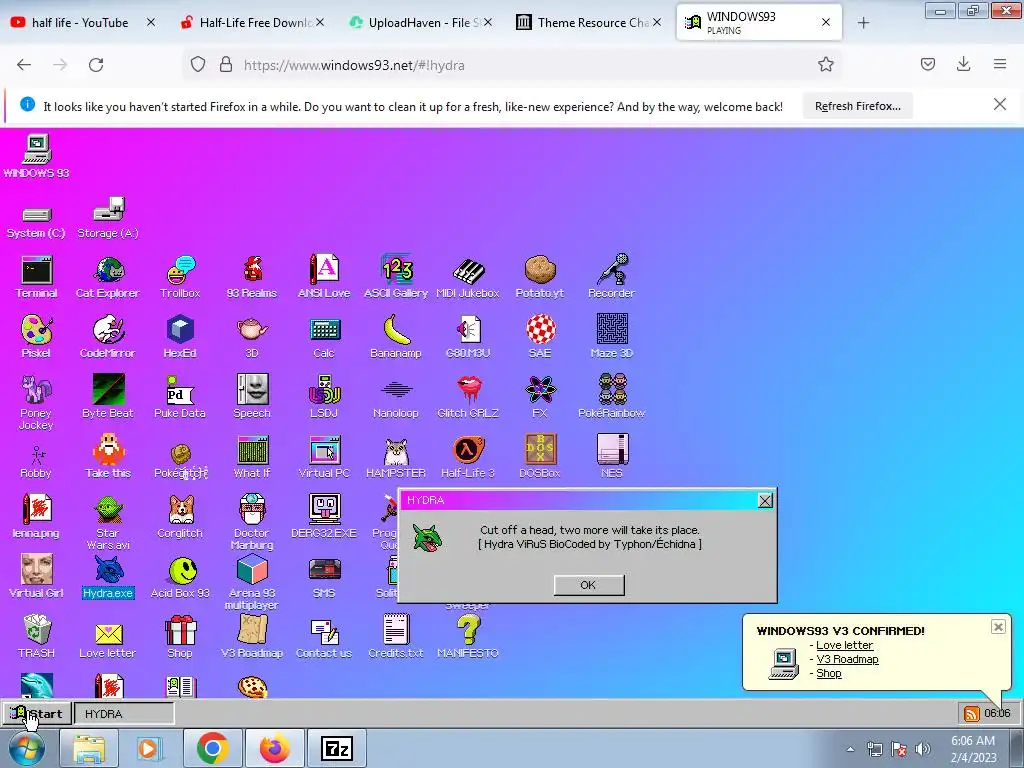The height and width of the screenshot is (768, 1024).
Task: Open the Poney Jockey icon
Action: click(36, 402)
